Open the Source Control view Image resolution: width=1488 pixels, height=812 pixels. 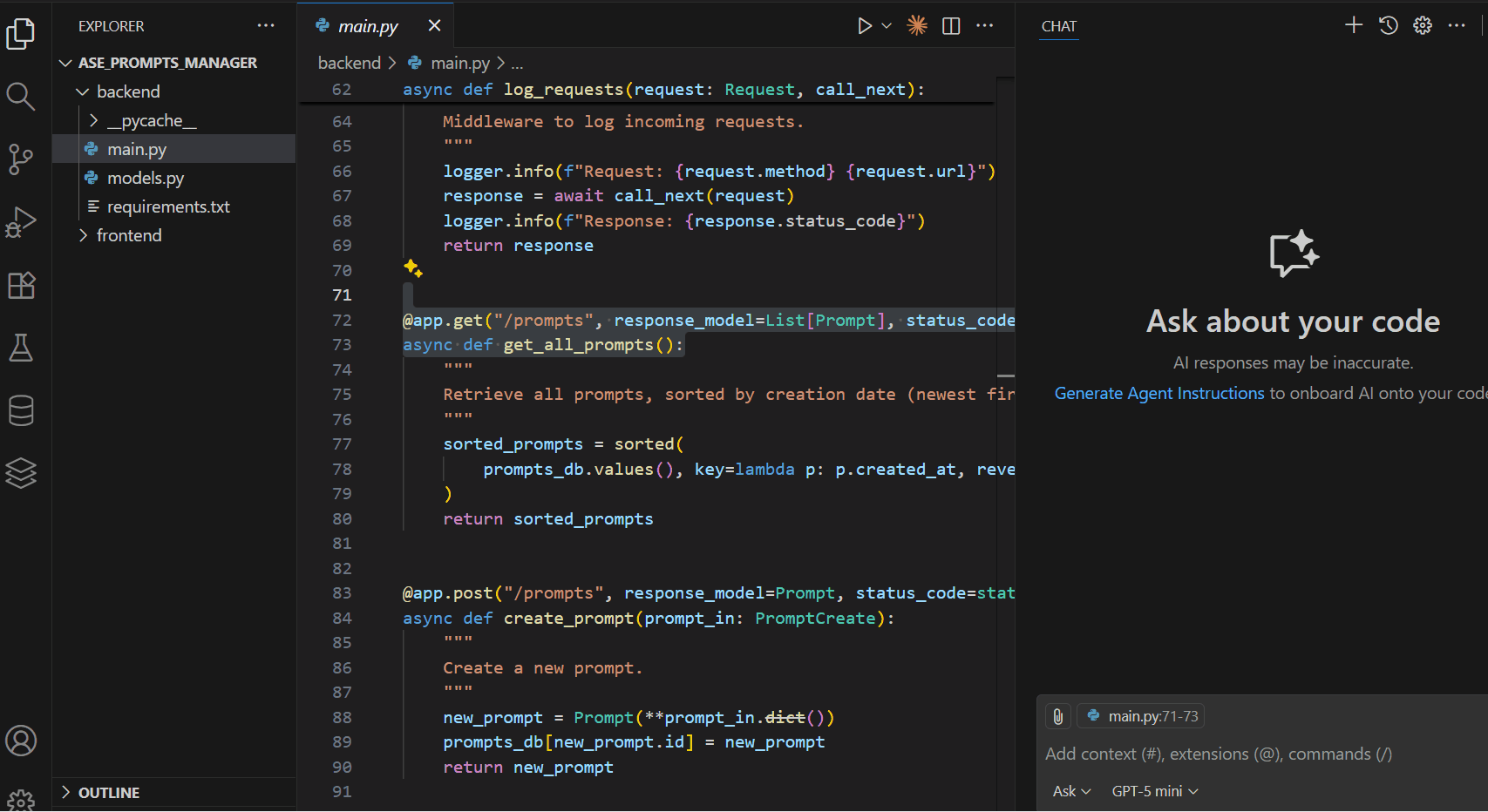21,159
